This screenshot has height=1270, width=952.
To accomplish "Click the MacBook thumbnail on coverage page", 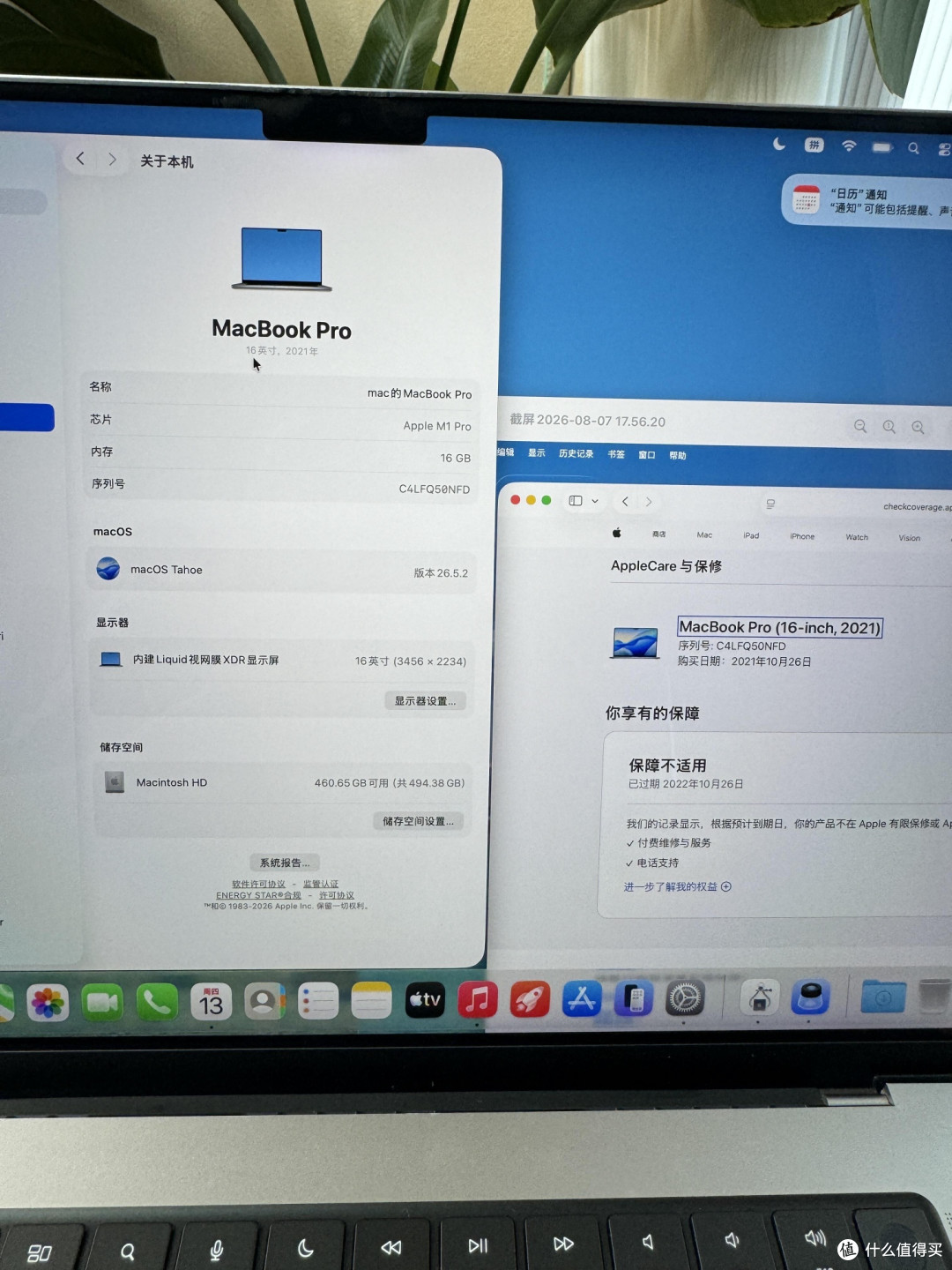I will click(635, 643).
